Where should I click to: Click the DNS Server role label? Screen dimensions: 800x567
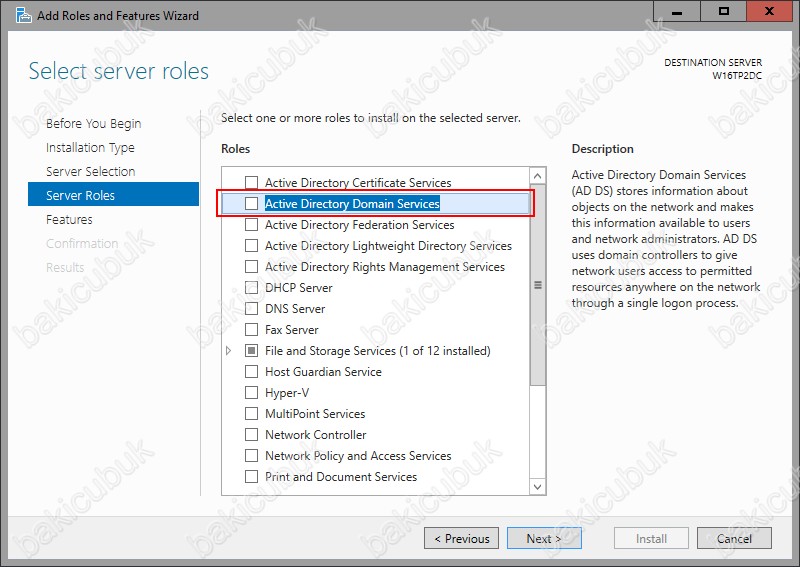coord(295,309)
